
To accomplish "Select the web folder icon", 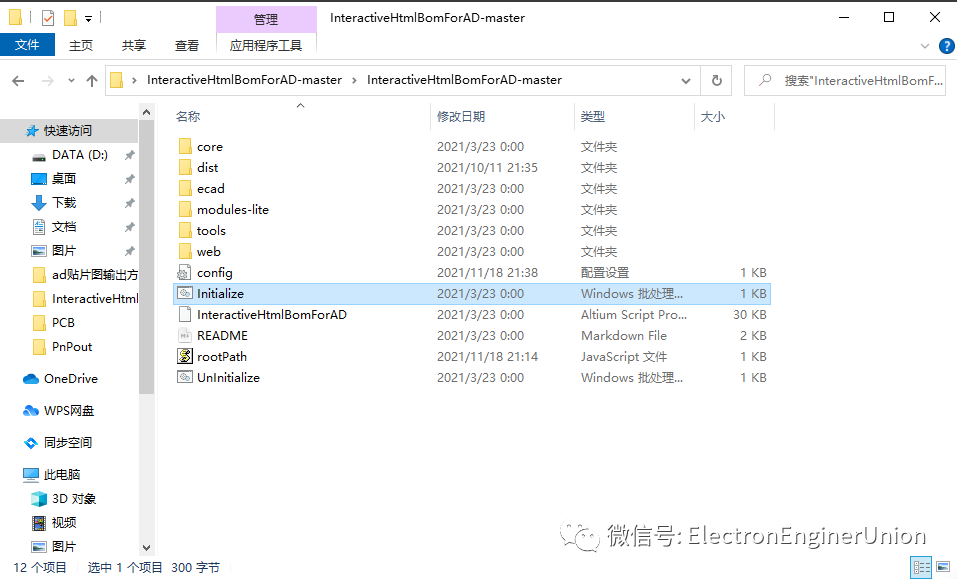I will coord(185,251).
